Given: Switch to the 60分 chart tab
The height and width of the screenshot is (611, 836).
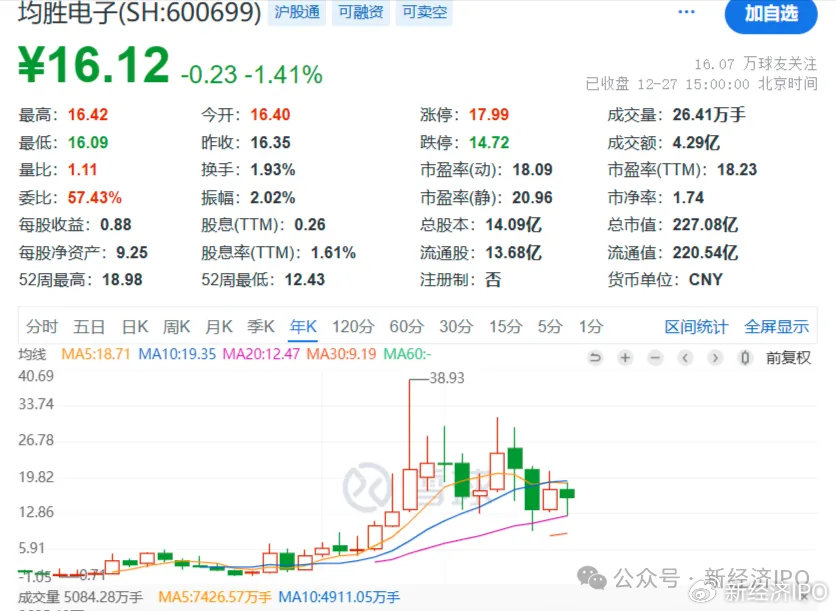Looking at the screenshot, I should point(406,326).
